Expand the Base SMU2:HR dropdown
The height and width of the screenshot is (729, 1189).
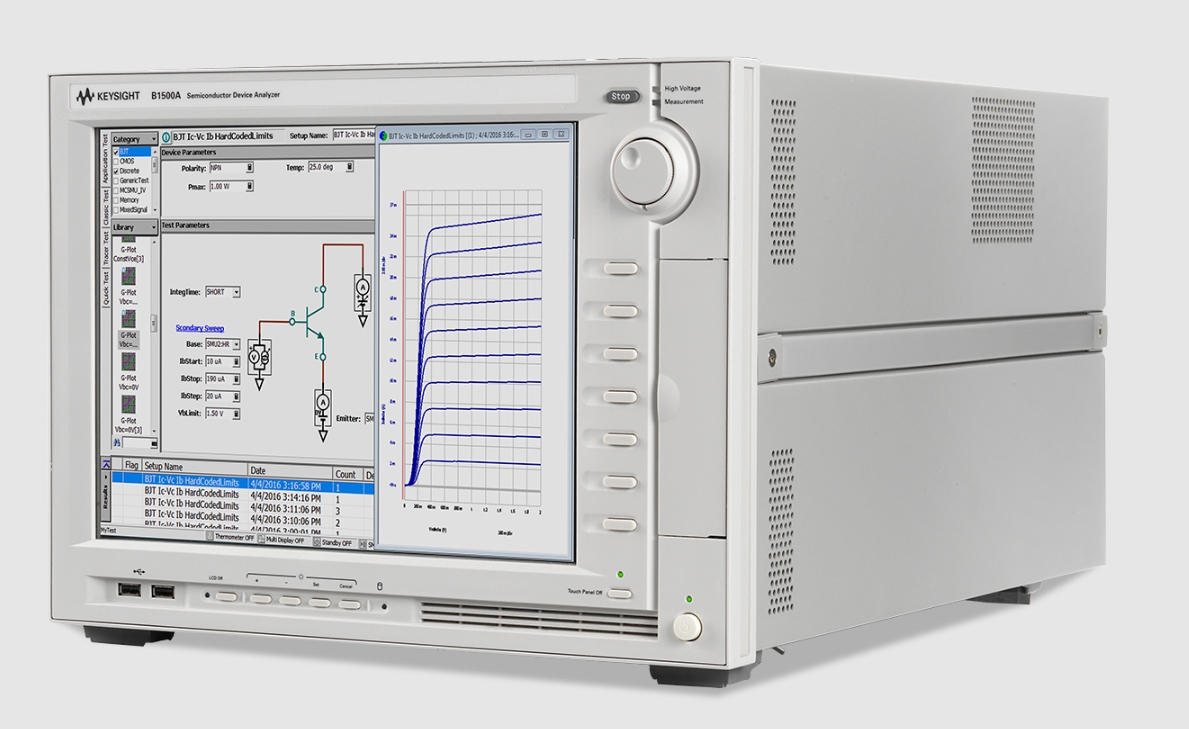[x=237, y=344]
